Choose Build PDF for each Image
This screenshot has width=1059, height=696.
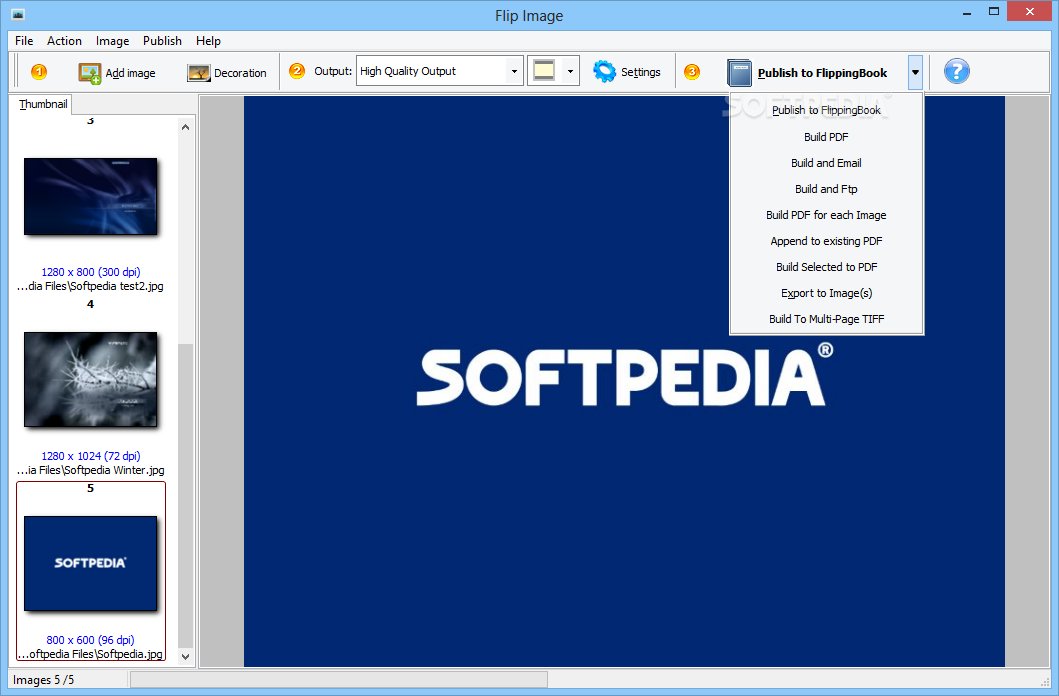(826, 215)
